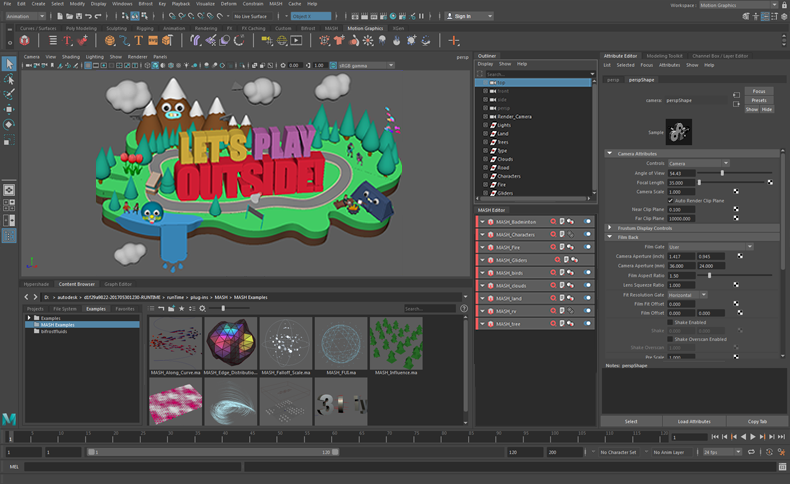Toggle the Auto Render Clip Plane checkbox
This screenshot has width=790, height=484.
coord(670,200)
